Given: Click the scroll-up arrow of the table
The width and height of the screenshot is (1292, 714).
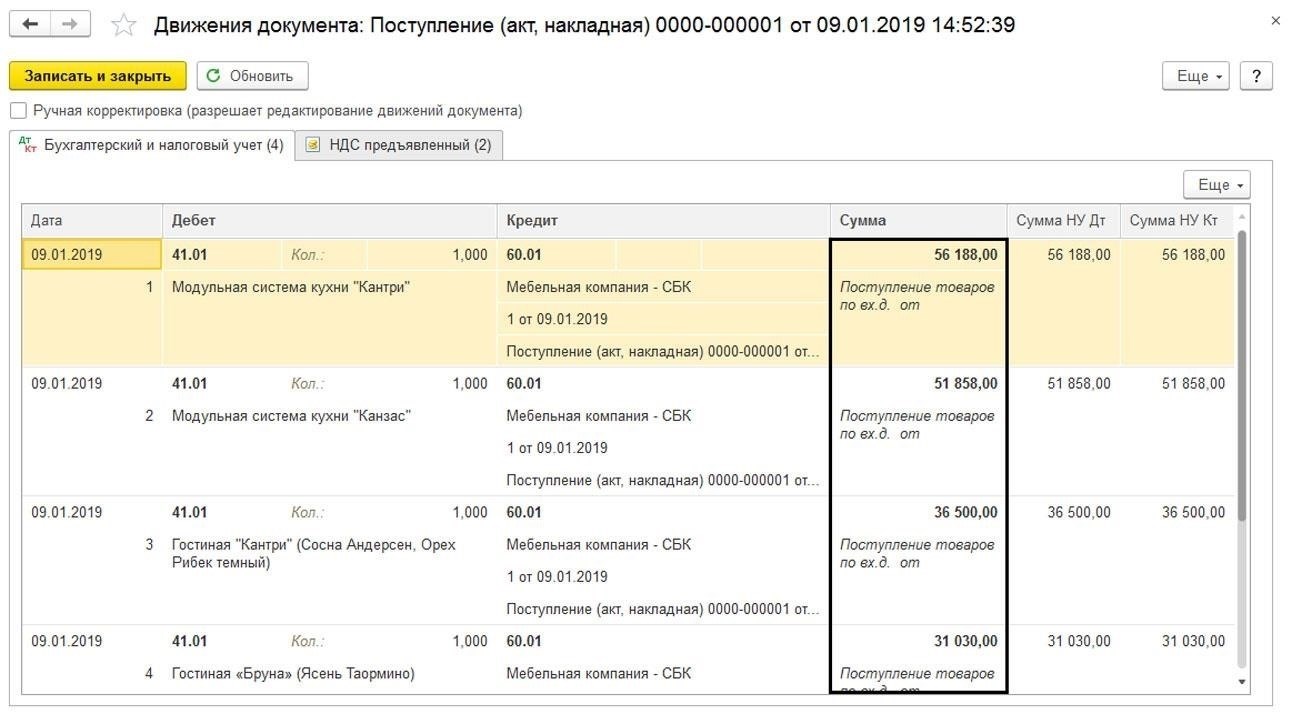Looking at the screenshot, I should [x=1243, y=217].
